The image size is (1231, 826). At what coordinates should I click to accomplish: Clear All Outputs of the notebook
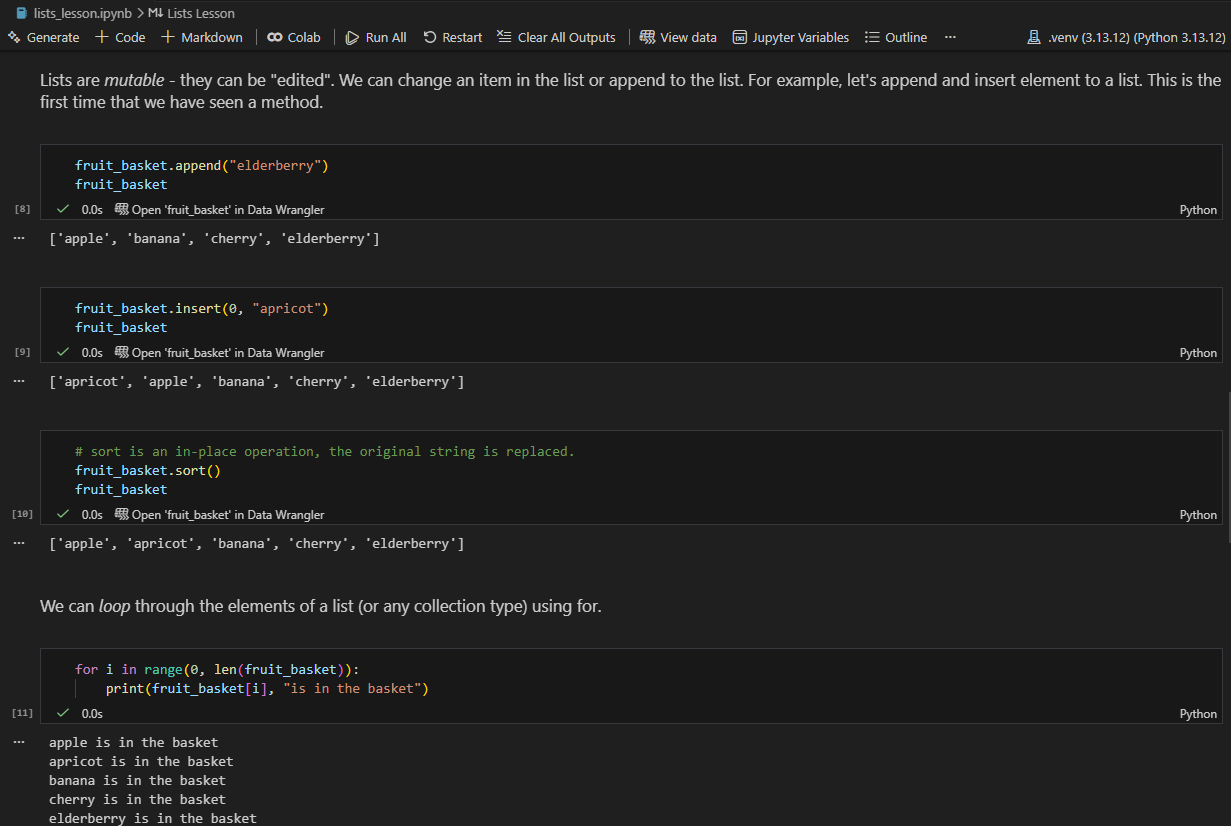click(x=557, y=37)
